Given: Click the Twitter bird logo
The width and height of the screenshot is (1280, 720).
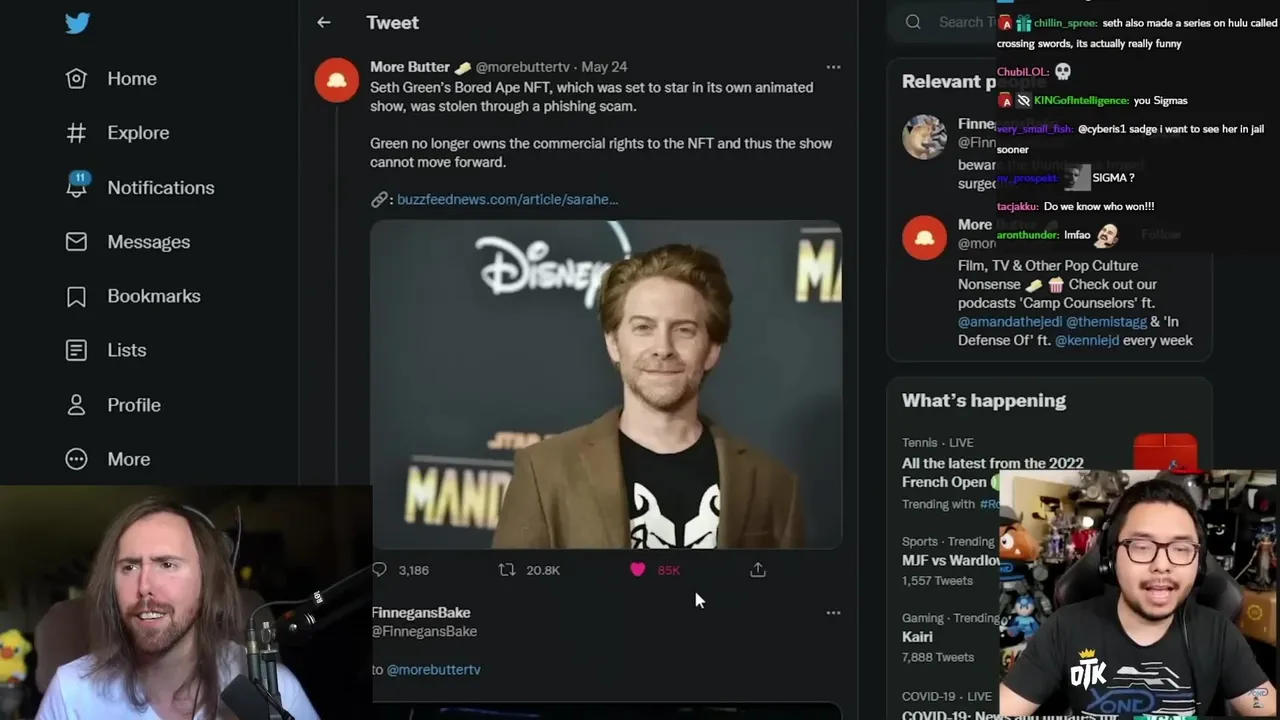Looking at the screenshot, I should point(78,23).
